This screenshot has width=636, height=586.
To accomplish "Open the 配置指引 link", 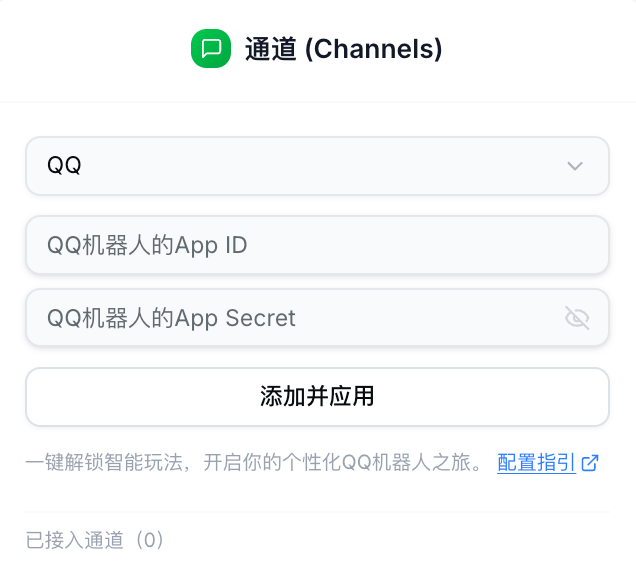I will click(536, 463).
